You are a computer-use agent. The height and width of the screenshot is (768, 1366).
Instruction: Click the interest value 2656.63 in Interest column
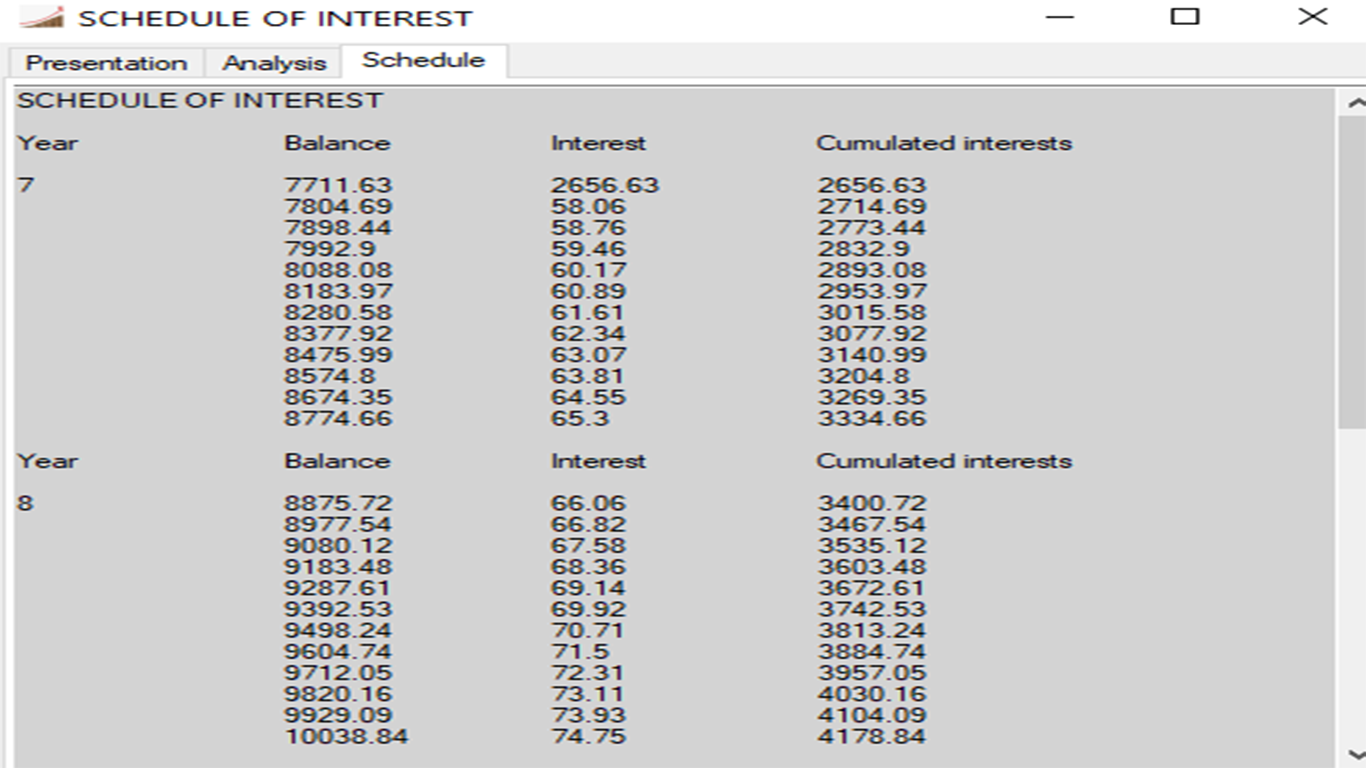(x=604, y=185)
